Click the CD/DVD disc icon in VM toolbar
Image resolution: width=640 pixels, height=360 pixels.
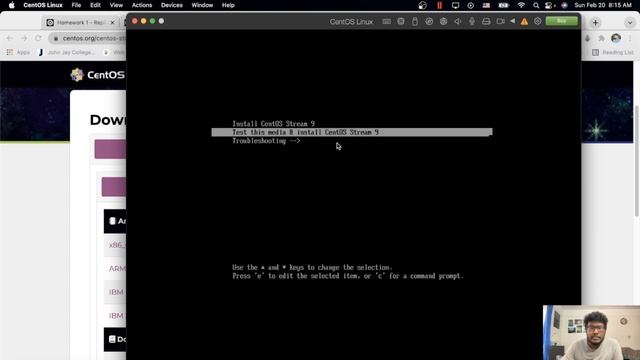[x=429, y=21]
